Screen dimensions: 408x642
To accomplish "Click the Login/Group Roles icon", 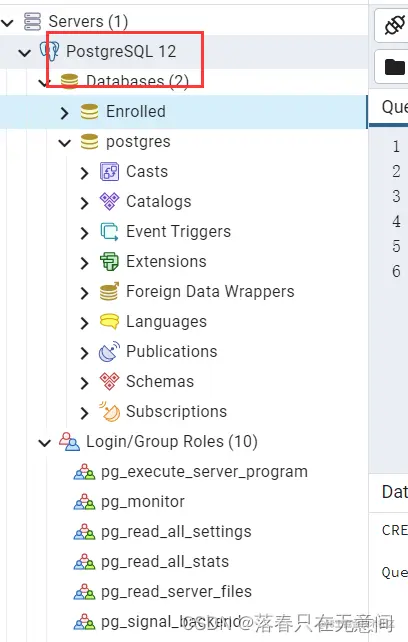I will (69, 442).
